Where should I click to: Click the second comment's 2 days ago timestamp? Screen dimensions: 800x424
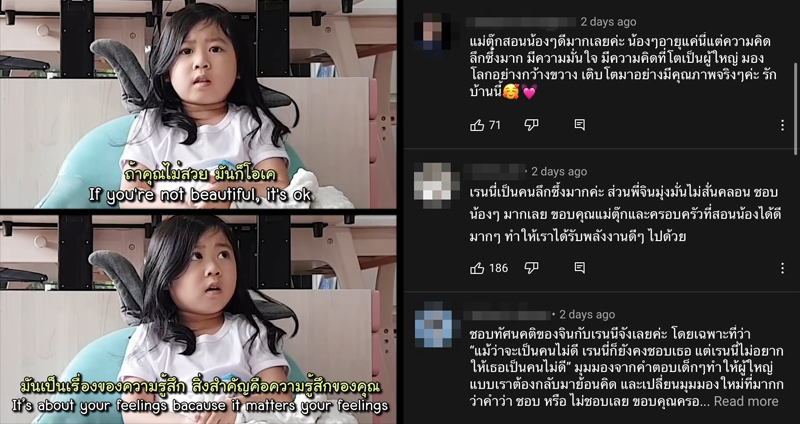[559, 171]
